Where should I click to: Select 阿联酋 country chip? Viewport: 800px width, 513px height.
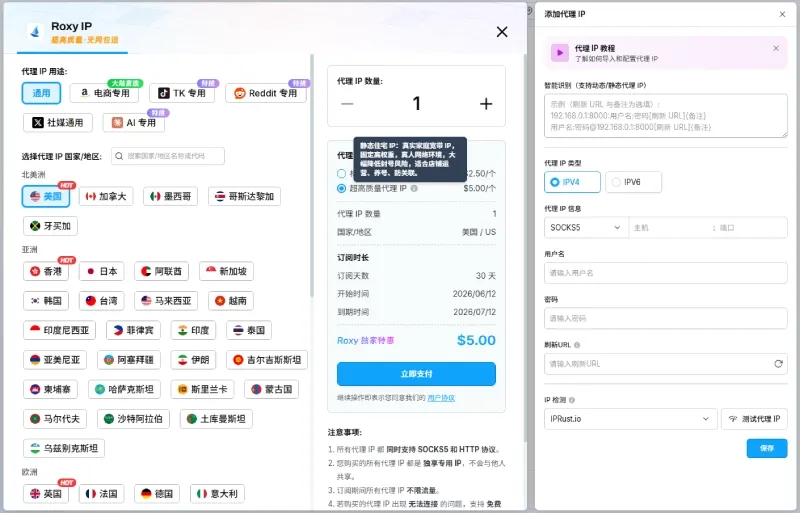(x=162, y=271)
